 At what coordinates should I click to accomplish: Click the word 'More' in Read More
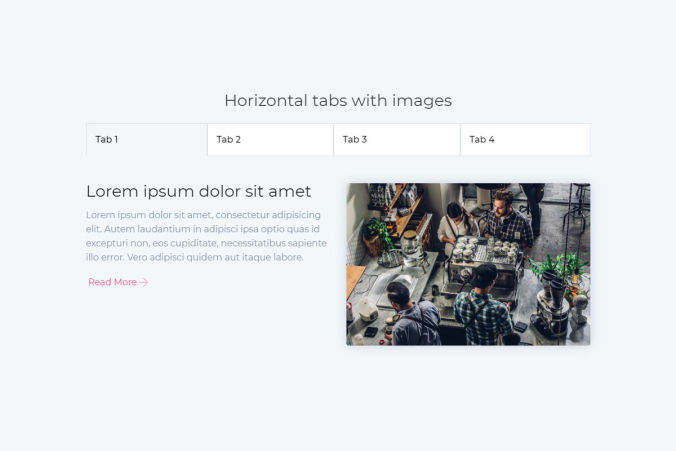coord(126,282)
